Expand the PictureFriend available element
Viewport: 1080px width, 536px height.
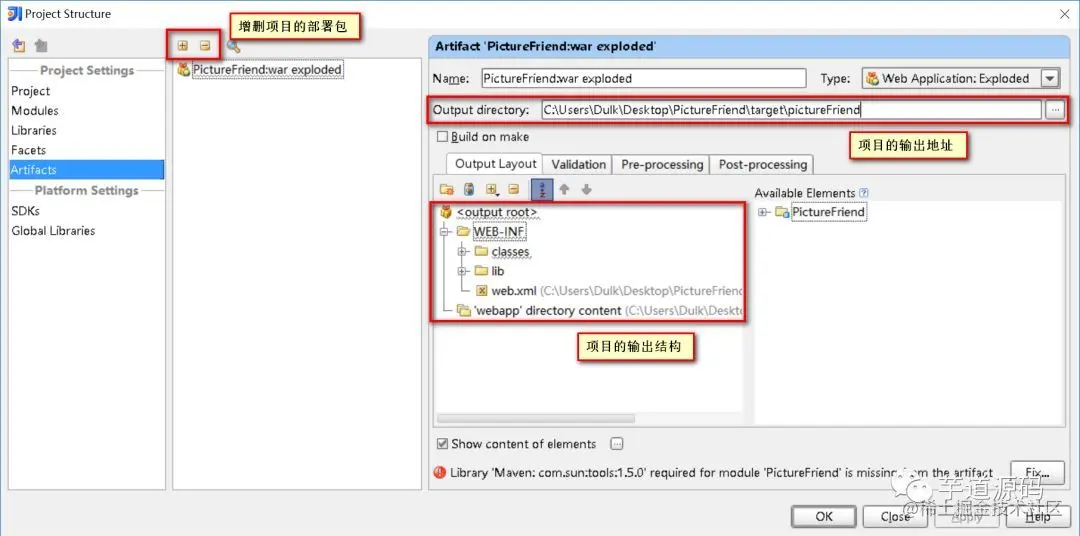pos(762,212)
